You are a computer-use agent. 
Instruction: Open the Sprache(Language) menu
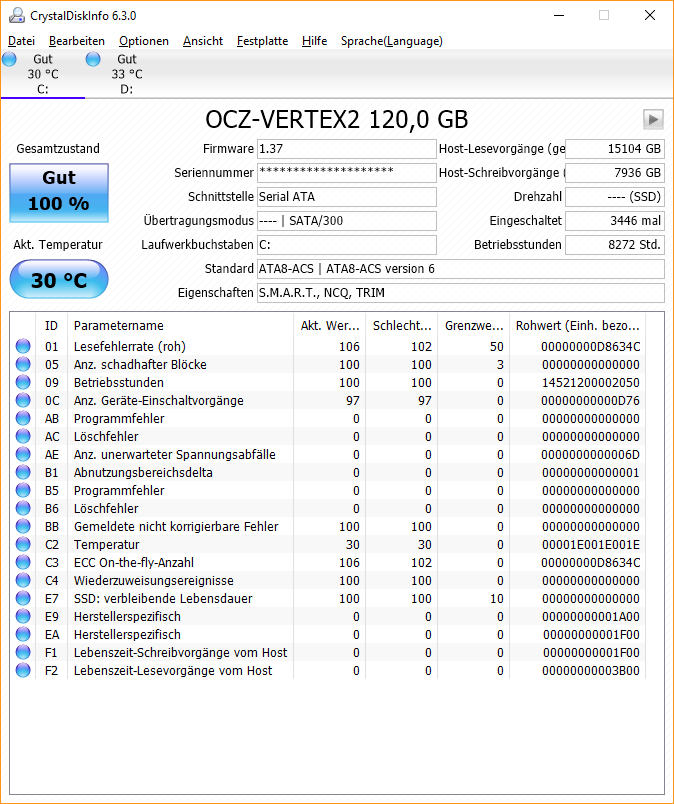pyautogui.click(x=392, y=41)
